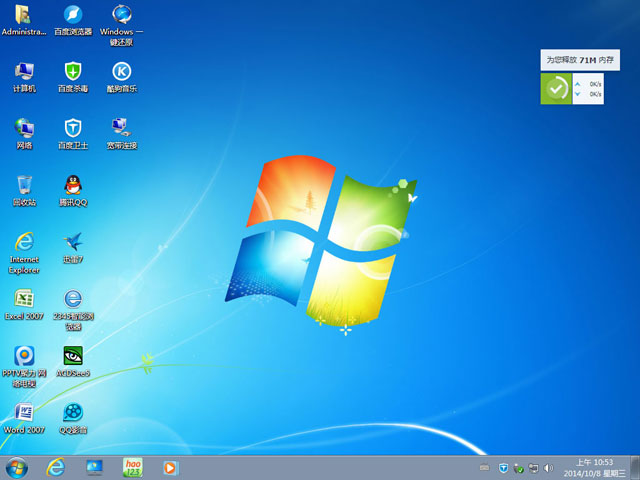Click the 为您释放 71M 内存 notification
Image resolution: width=640 pixels, height=480 pixels.
coord(580,60)
